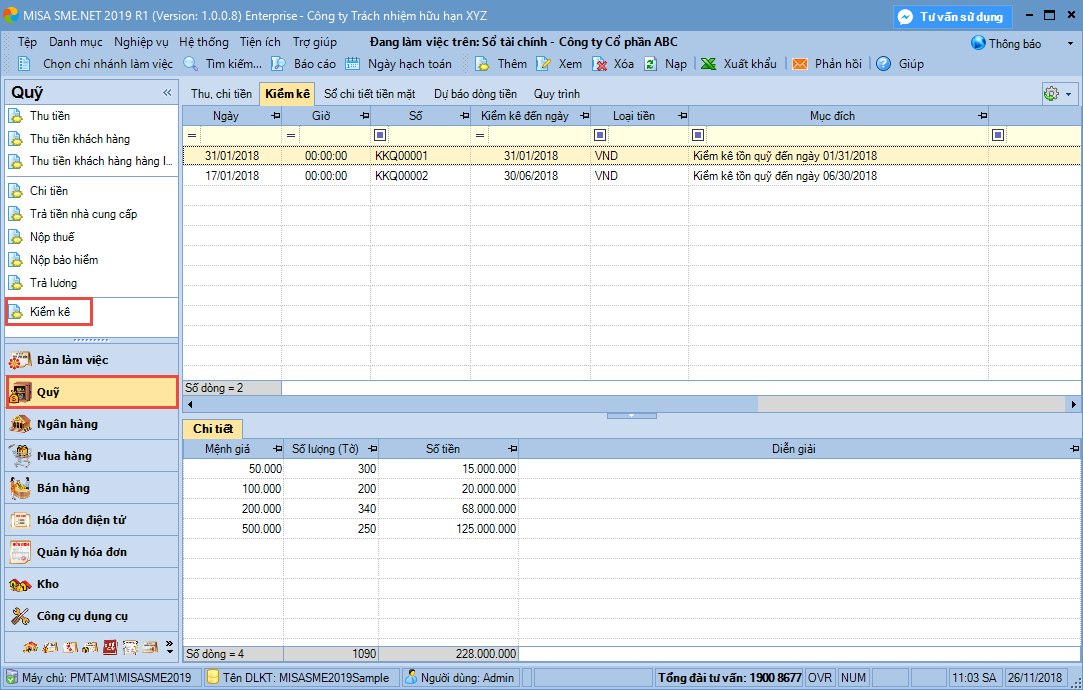The image size is (1083, 690).
Task: Click the Thu tiền khách hàng link
Action: 80,139
